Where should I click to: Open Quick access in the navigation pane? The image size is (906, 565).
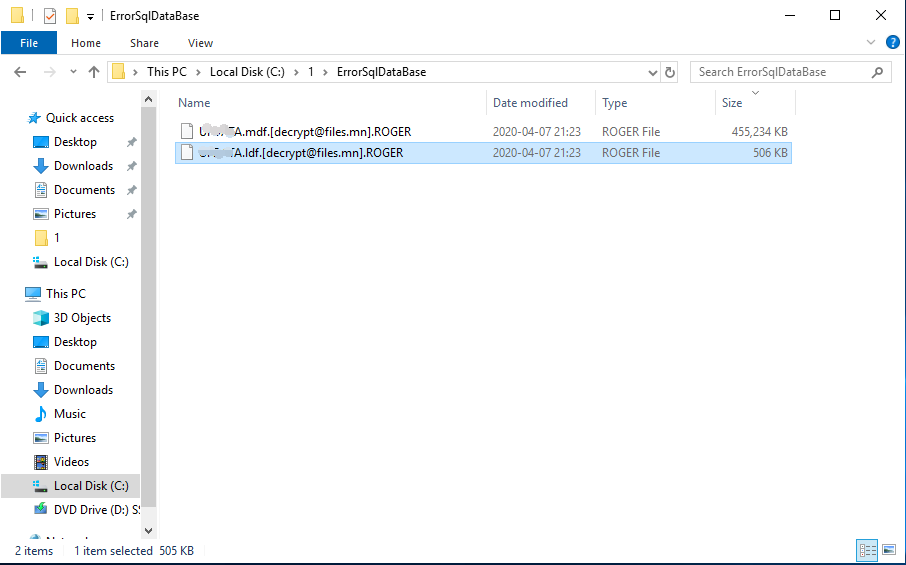click(80, 118)
